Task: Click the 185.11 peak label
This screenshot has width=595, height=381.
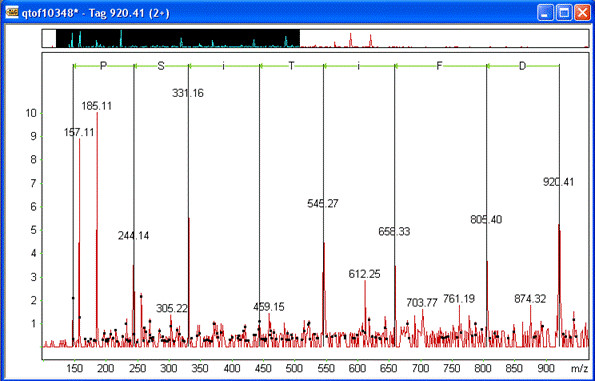Action: 97,106
